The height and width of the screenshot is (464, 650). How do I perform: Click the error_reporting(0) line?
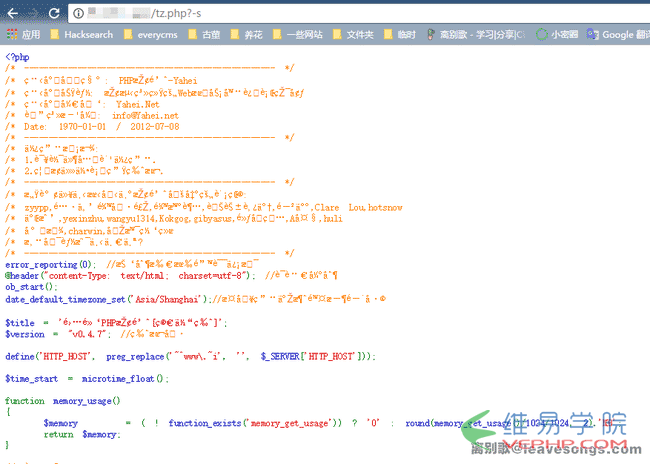tap(132, 265)
